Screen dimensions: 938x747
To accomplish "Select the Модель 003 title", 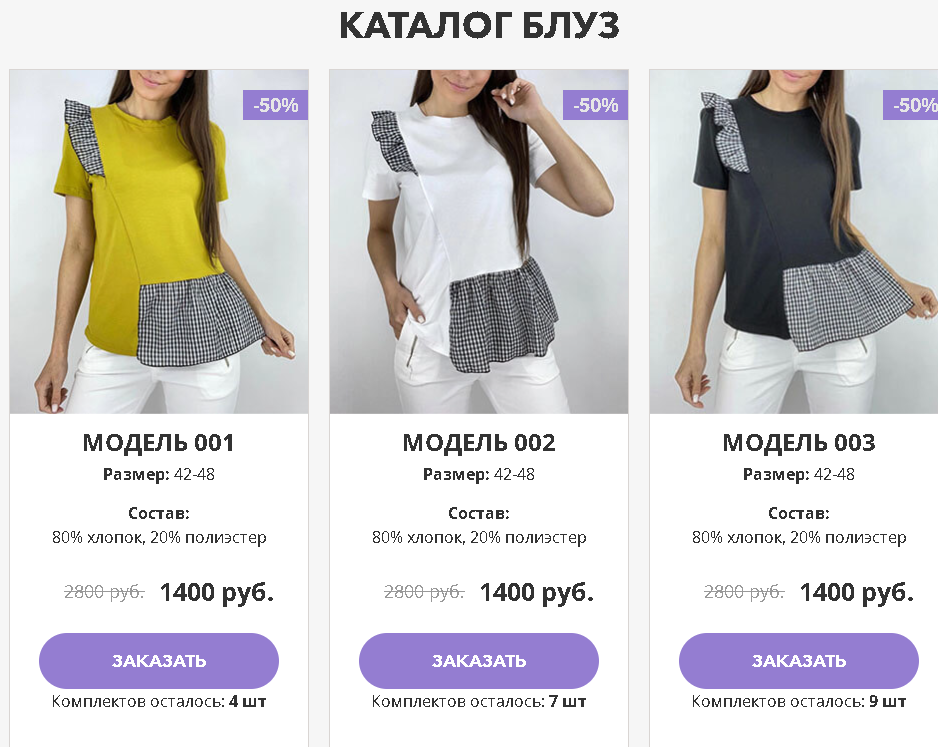I will (x=799, y=443).
